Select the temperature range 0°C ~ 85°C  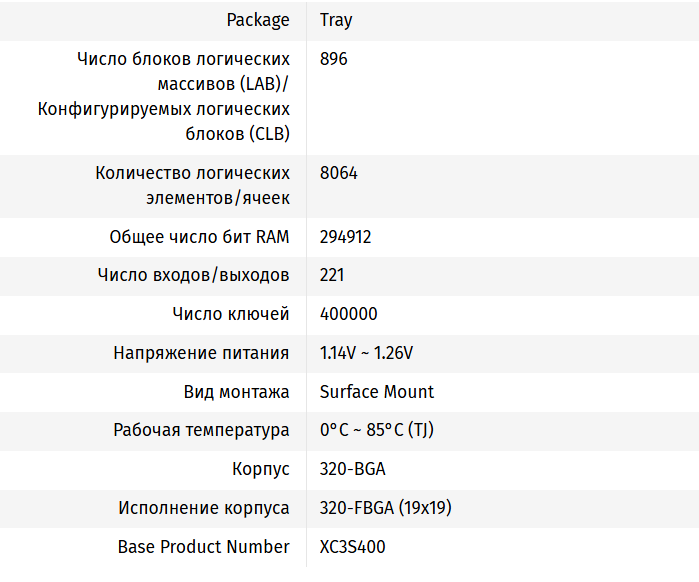pyautogui.click(x=376, y=430)
